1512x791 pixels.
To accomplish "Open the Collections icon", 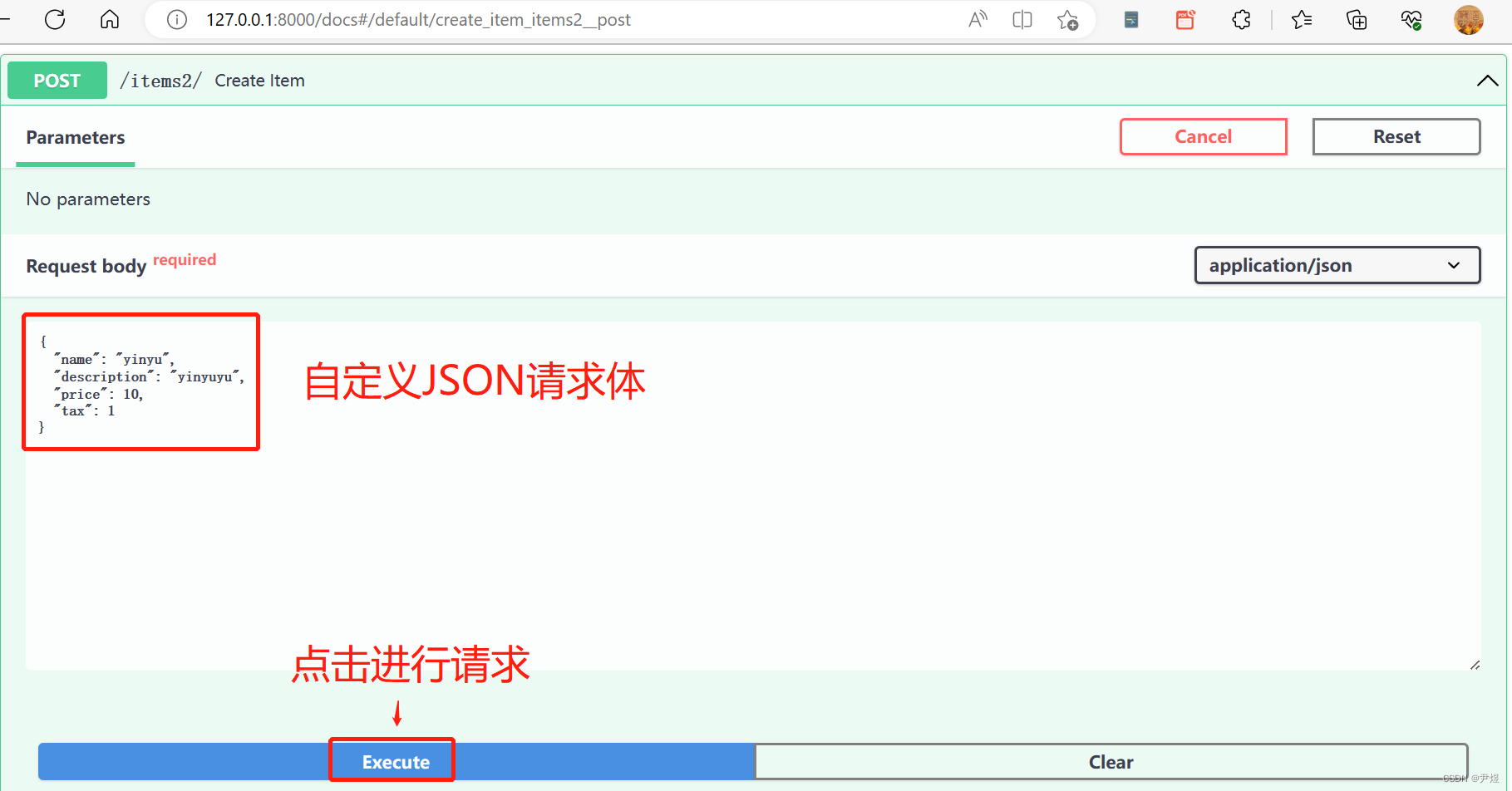I will point(1356,19).
